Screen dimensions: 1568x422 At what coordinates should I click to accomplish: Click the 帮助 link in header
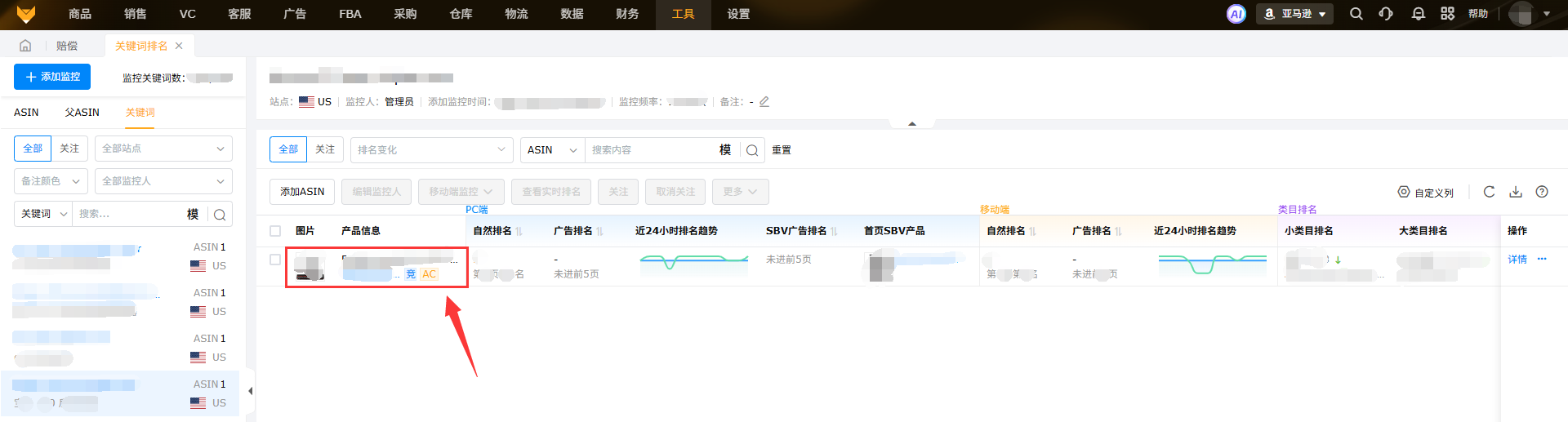pos(1478,14)
